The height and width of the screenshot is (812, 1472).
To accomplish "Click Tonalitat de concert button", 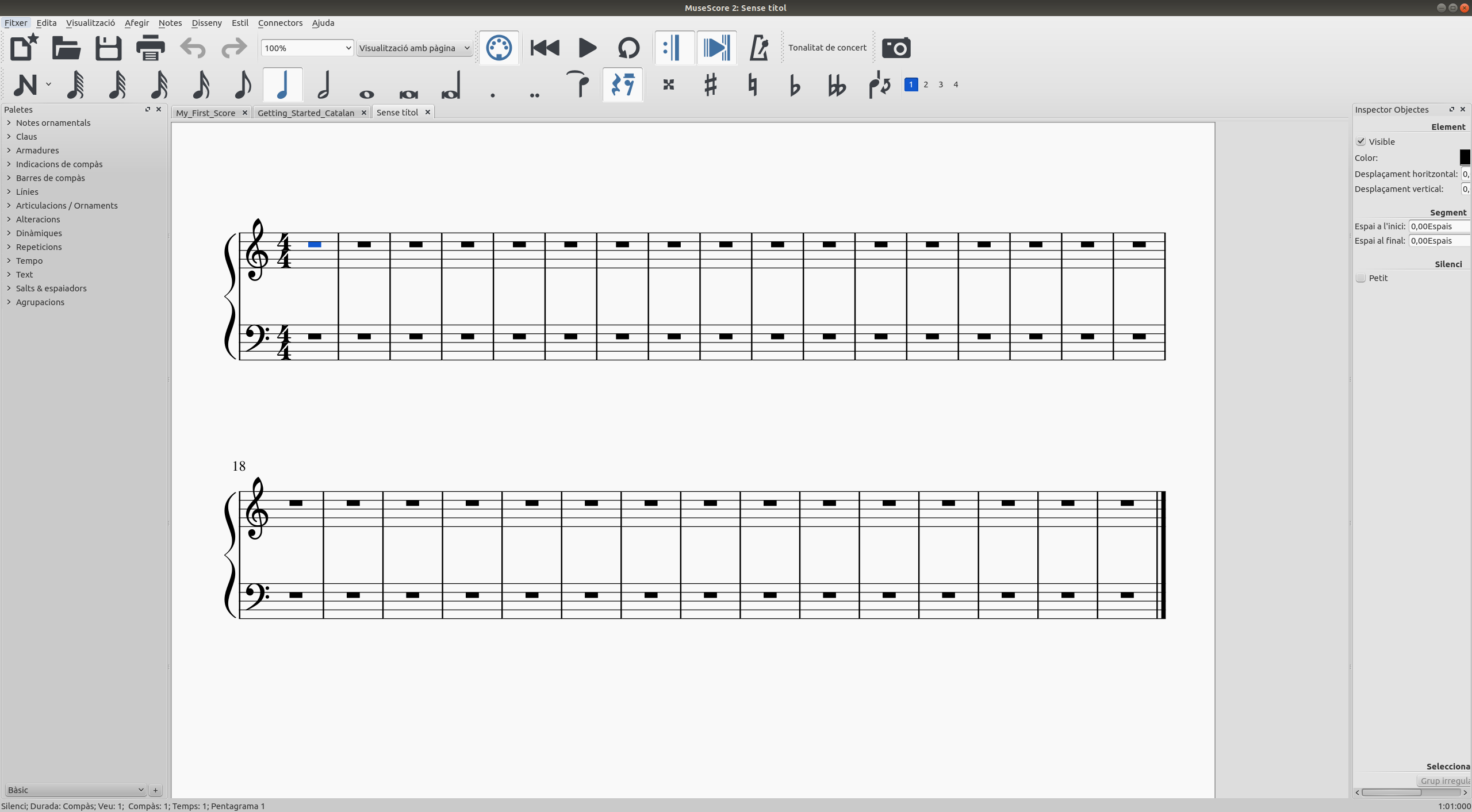I will (827, 48).
